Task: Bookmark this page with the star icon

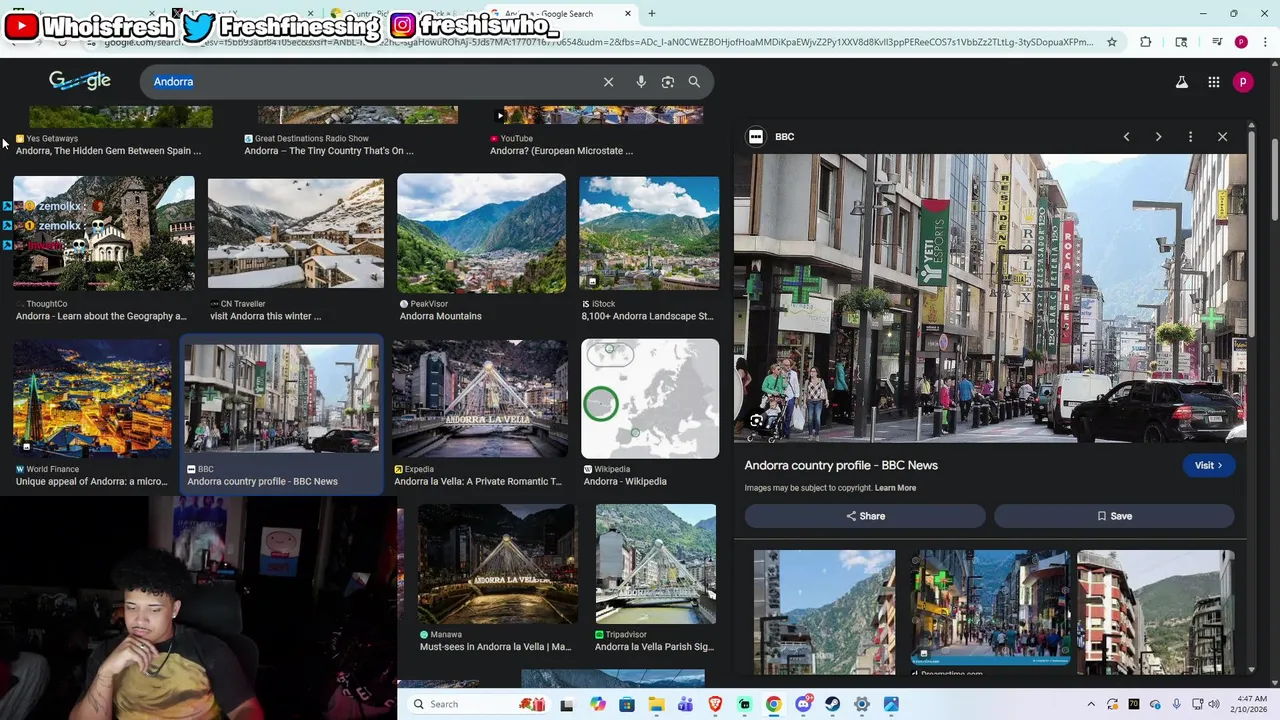Action: [x=1112, y=42]
